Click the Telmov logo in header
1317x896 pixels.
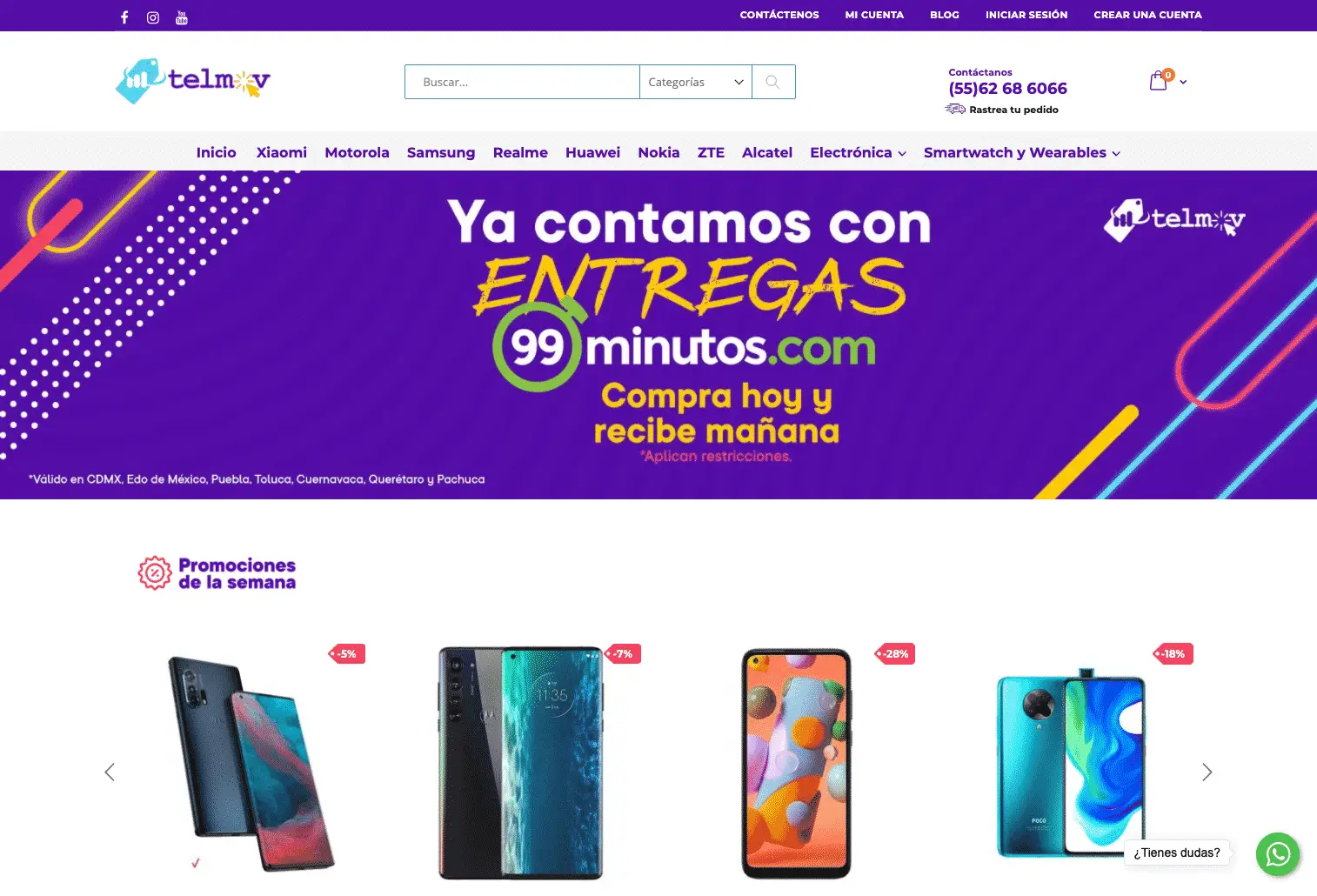[x=193, y=81]
